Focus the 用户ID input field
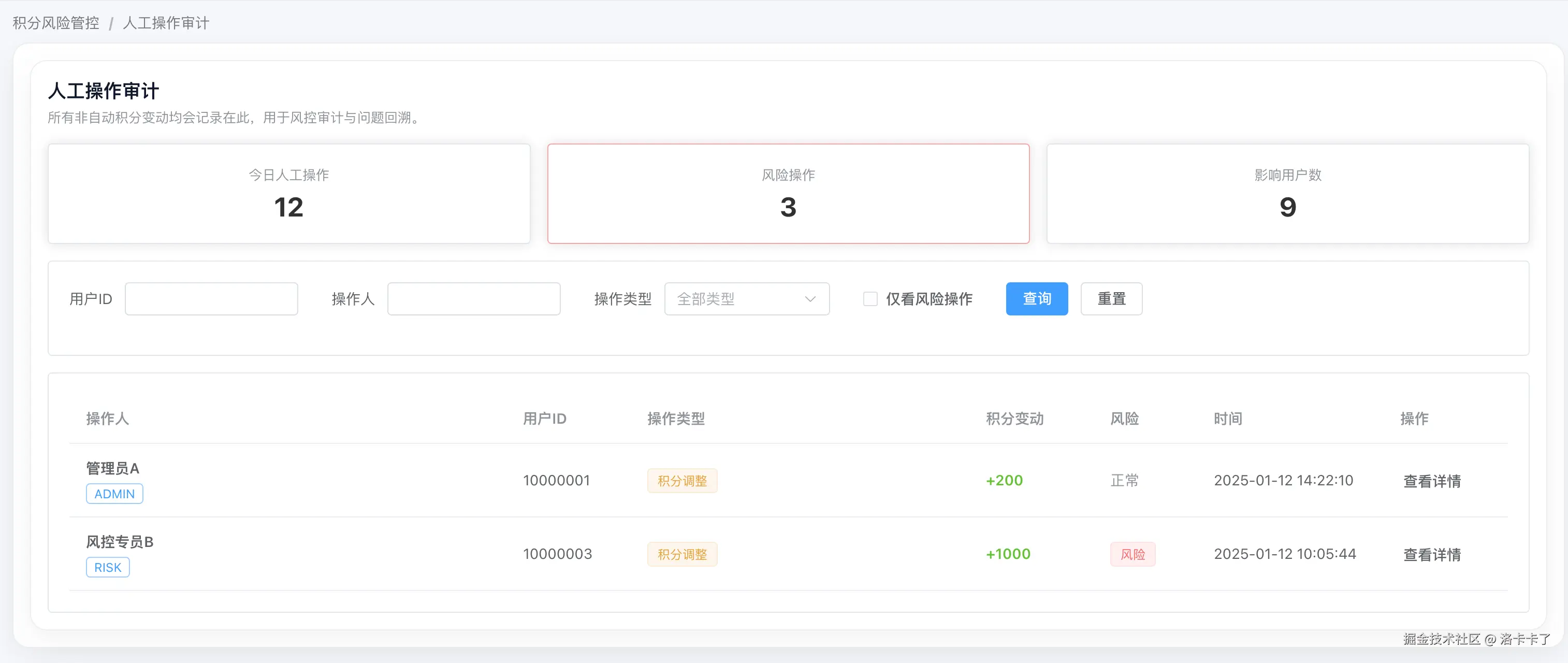The image size is (1568, 663). pos(211,299)
